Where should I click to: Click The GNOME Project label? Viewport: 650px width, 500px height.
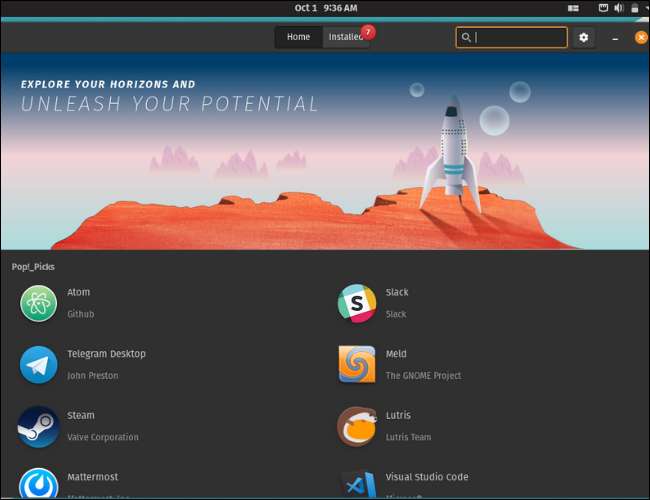click(x=423, y=376)
